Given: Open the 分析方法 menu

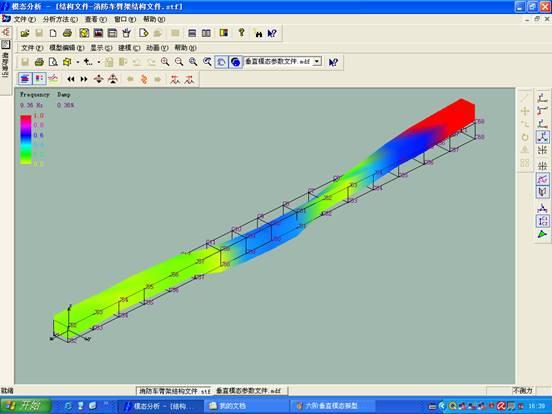Looking at the screenshot, I should coord(60,19).
